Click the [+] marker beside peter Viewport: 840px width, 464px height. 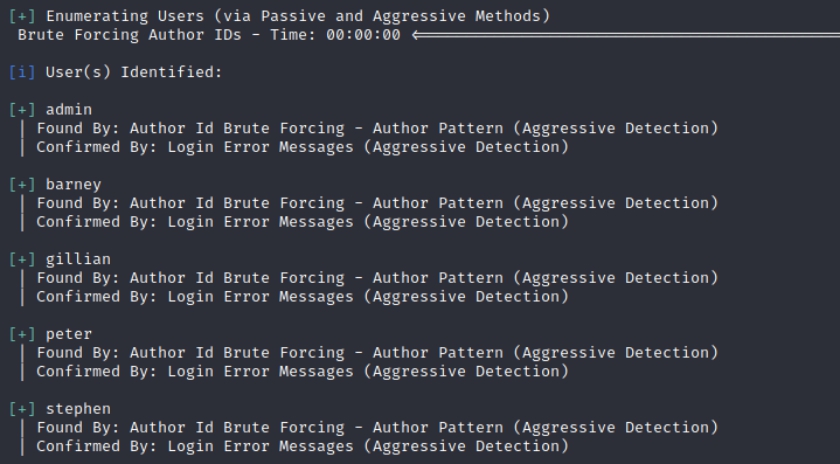point(22,334)
